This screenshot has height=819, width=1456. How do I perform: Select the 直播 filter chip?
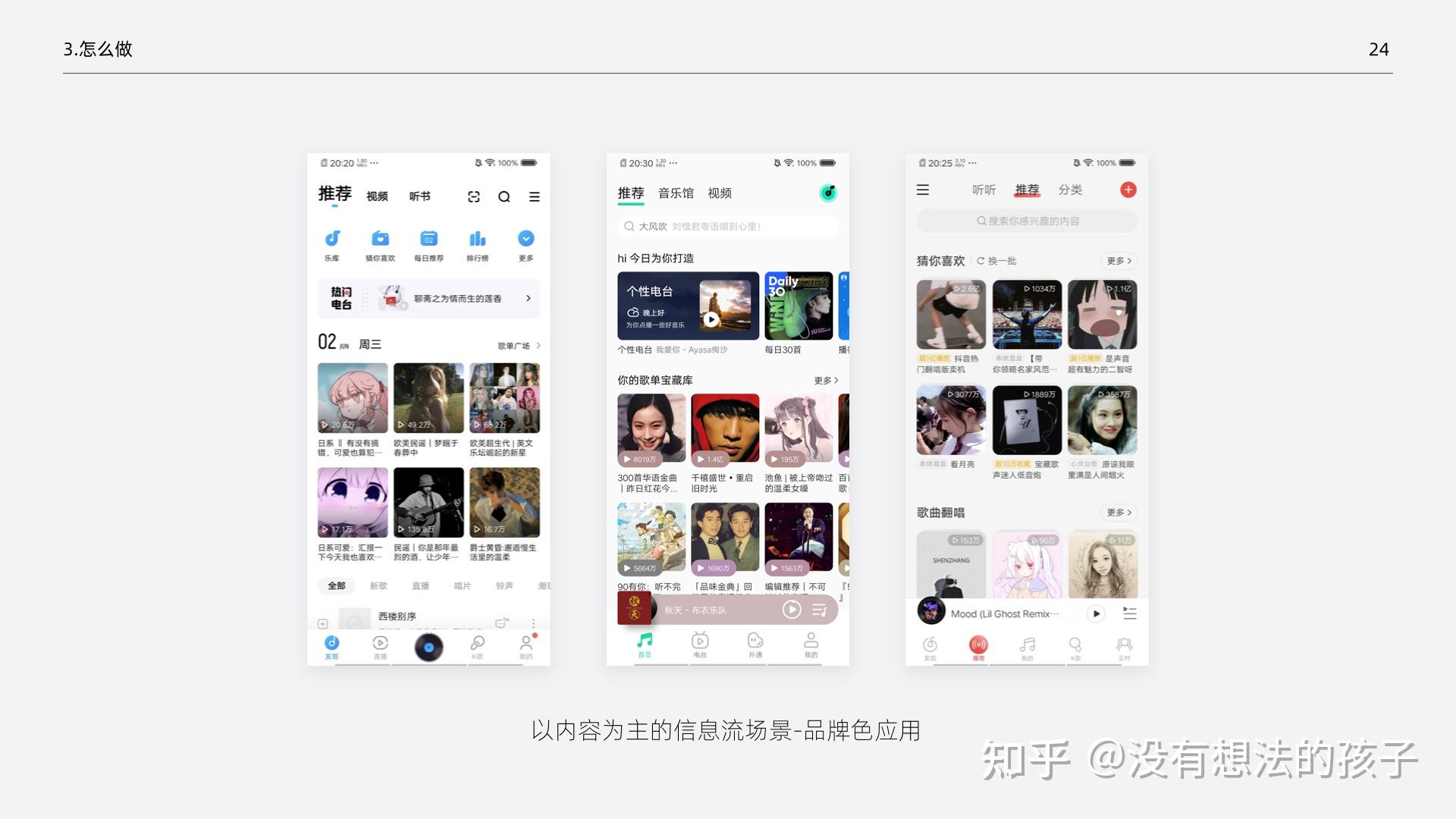point(421,586)
